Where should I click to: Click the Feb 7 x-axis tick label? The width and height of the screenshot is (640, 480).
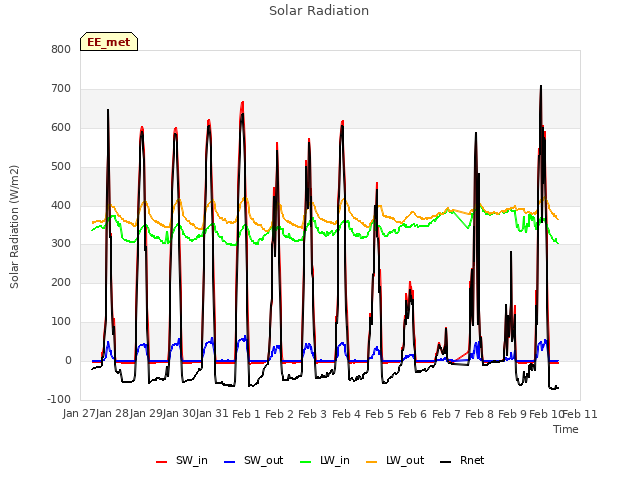(x=447, y=414)
